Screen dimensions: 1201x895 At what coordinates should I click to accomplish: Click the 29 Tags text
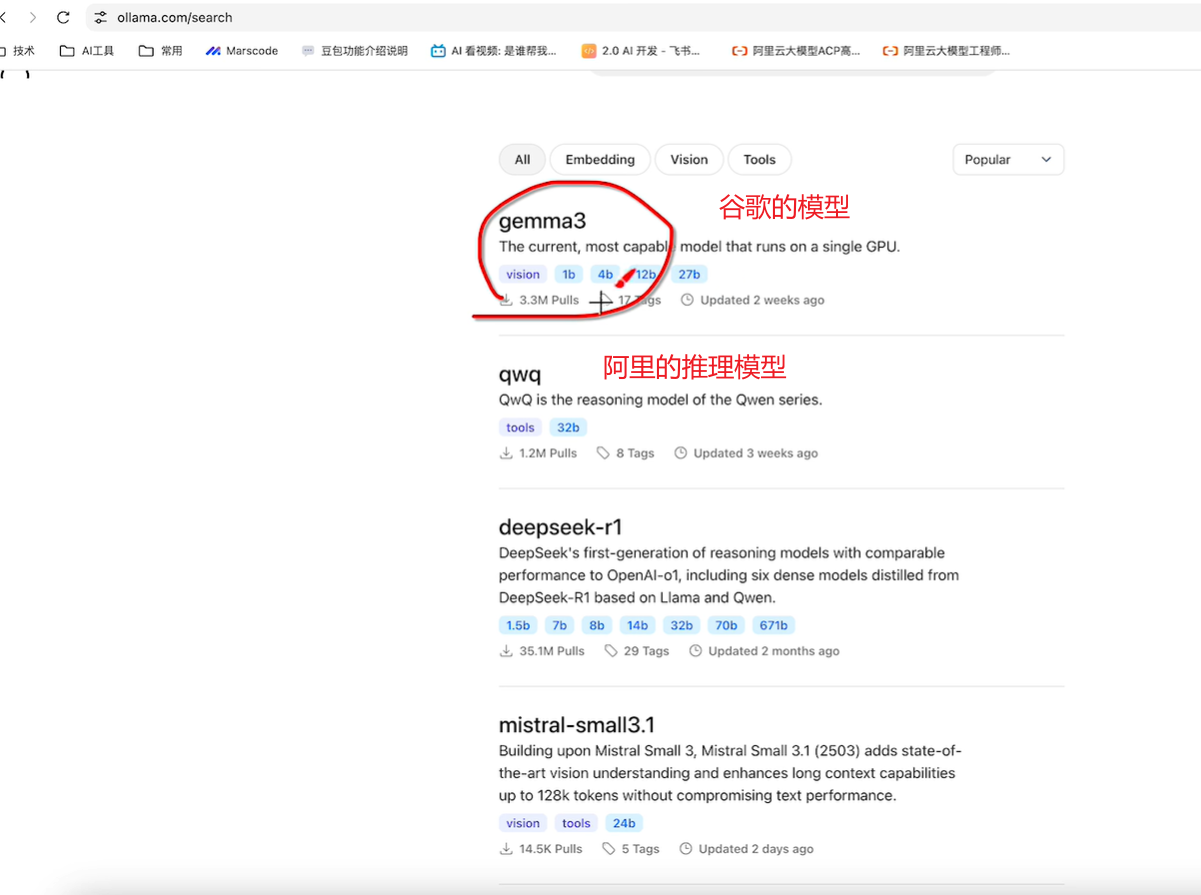click(x=646, y=651)
